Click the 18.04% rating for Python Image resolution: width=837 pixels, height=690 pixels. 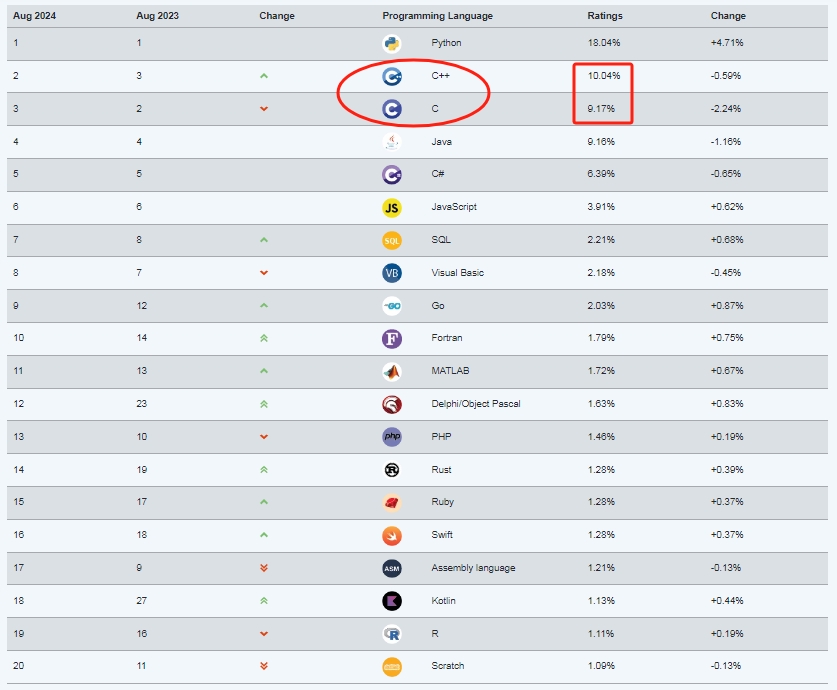pyautogui.click(x=604, y=43)
